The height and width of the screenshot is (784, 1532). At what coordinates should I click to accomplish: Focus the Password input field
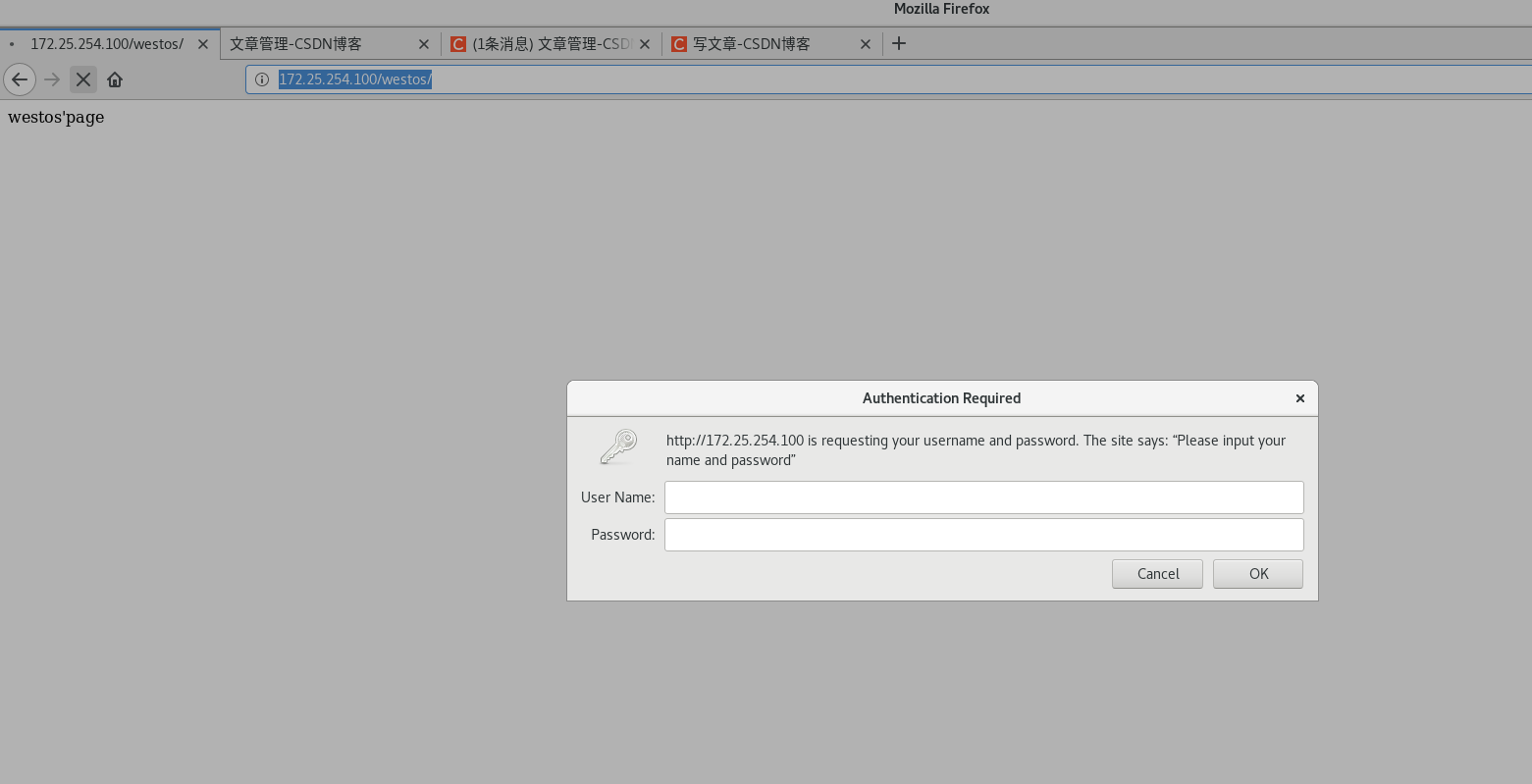point(984,535)
